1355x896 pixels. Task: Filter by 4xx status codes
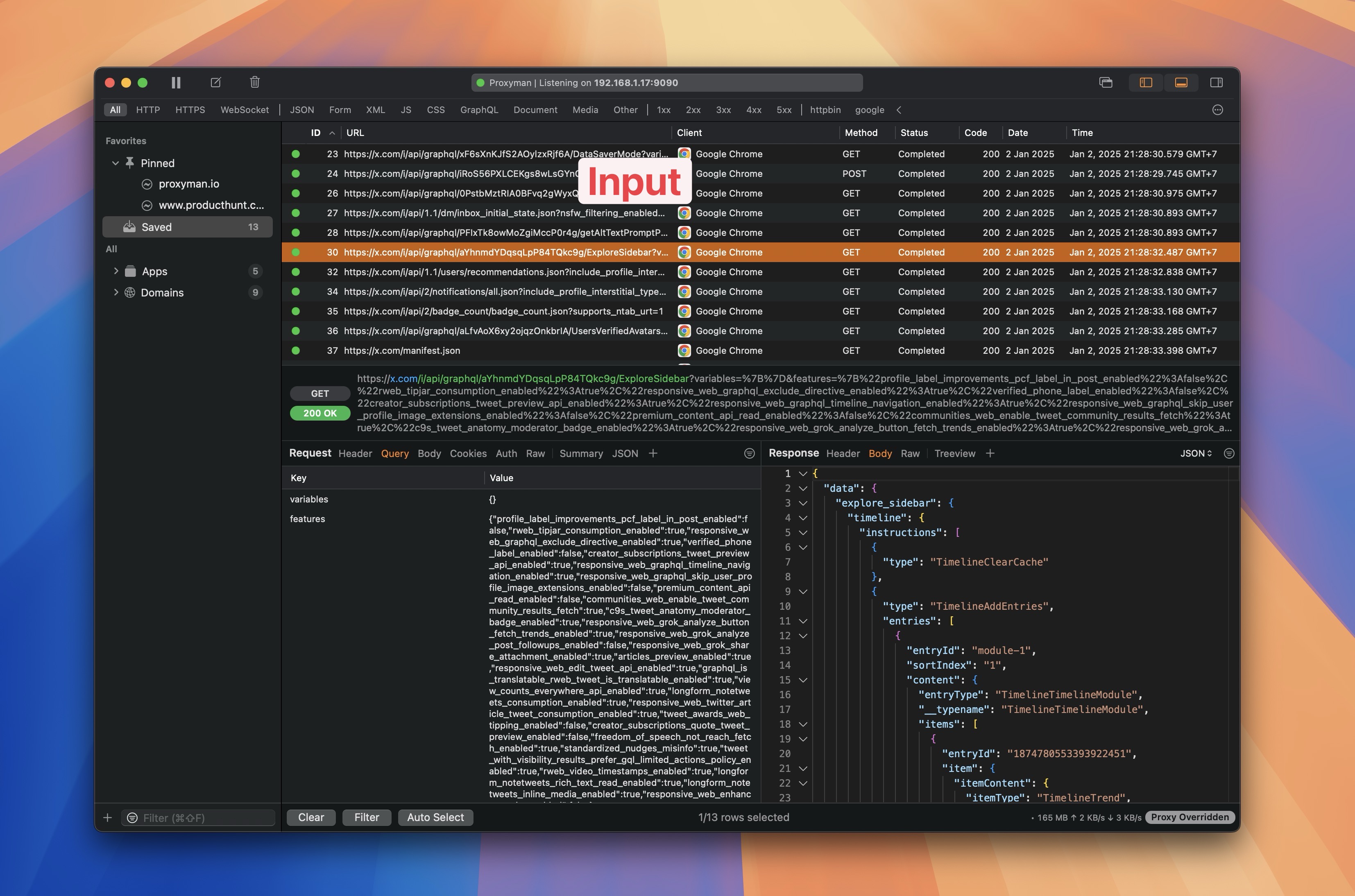754,110
